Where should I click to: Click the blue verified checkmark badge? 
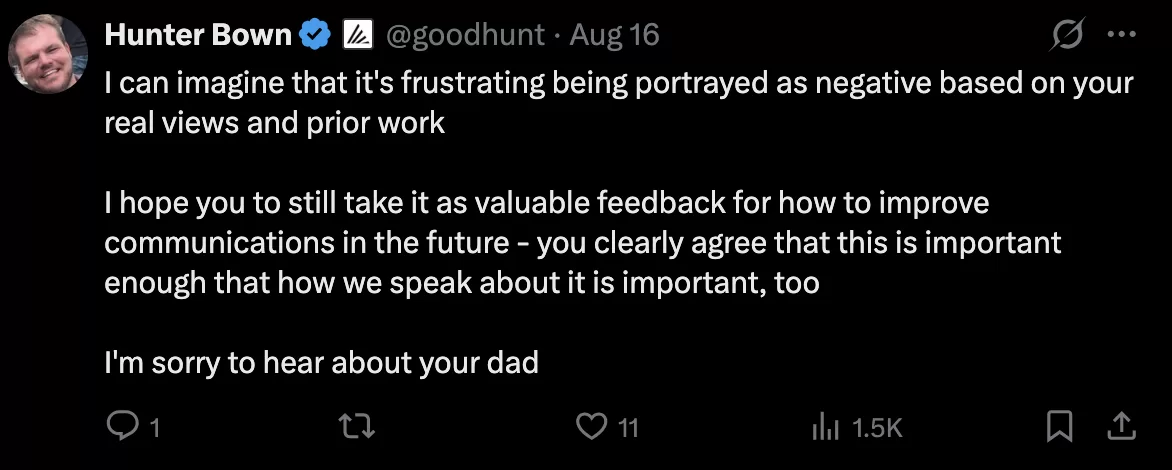315,34
